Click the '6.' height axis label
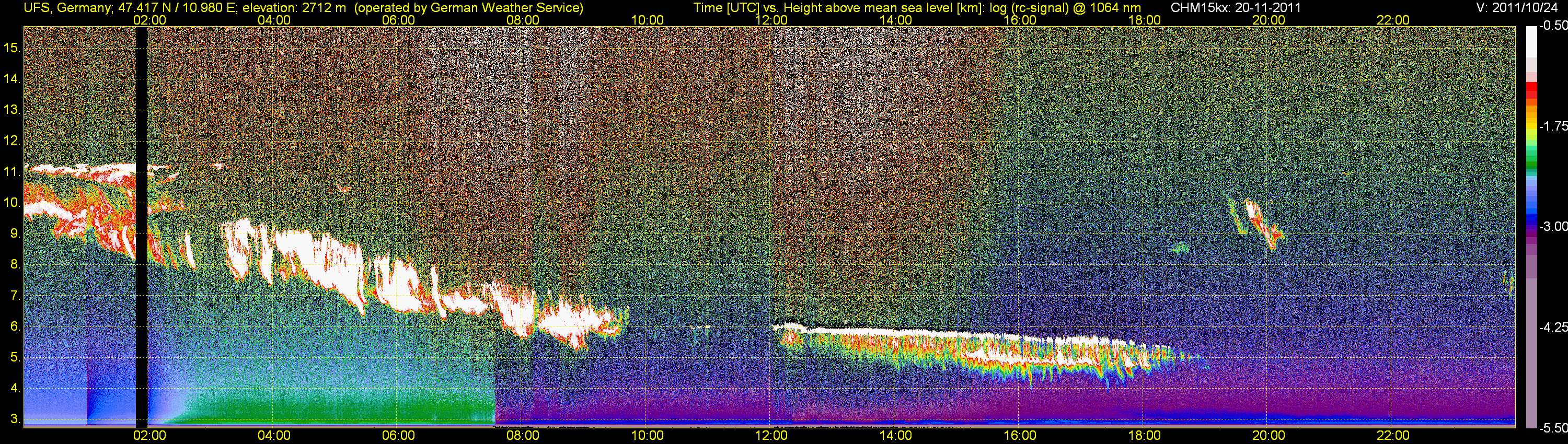1568x444 pixels. 15,326
